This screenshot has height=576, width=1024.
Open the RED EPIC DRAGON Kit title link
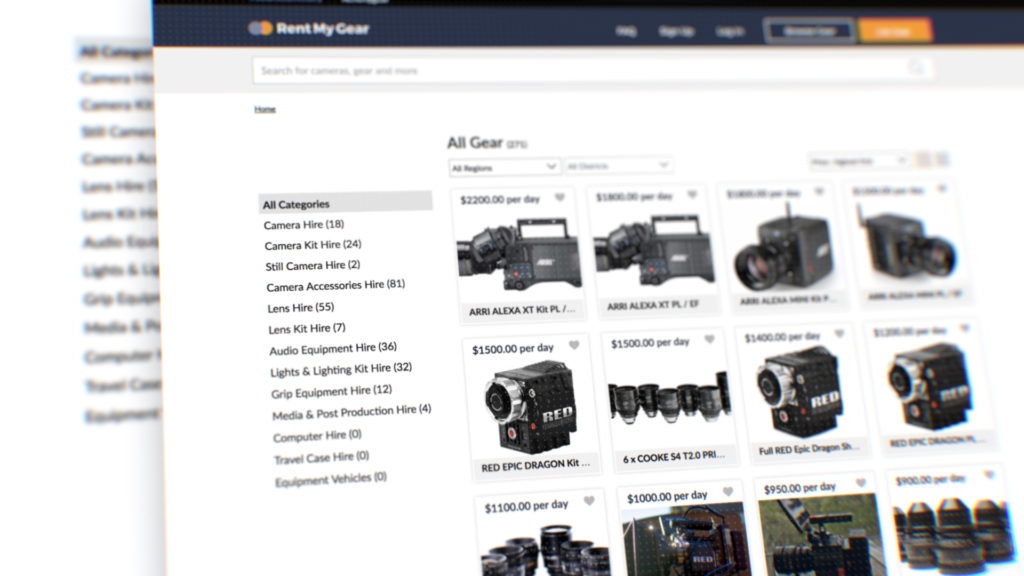tap(536, 465)
